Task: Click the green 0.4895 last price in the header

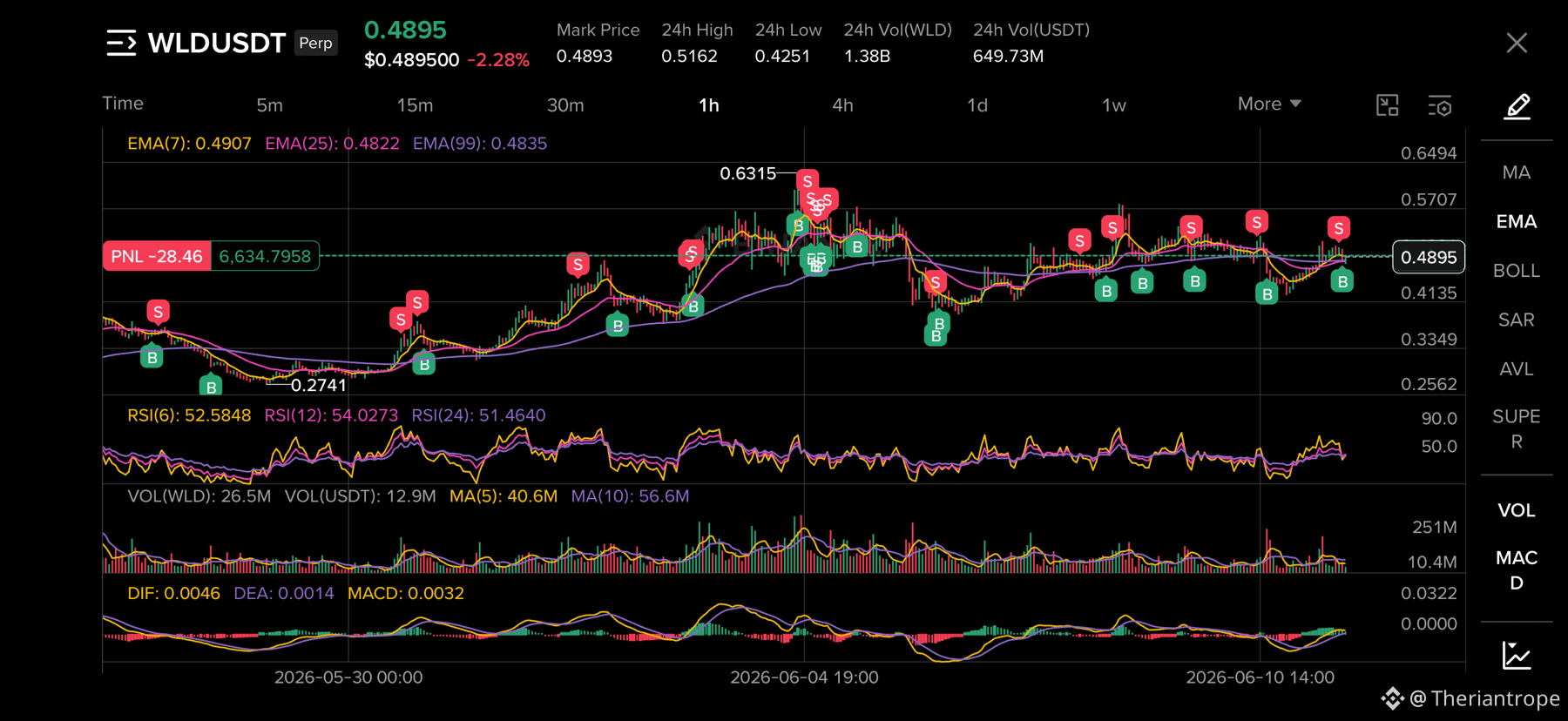Action: (x=405, y=30)
